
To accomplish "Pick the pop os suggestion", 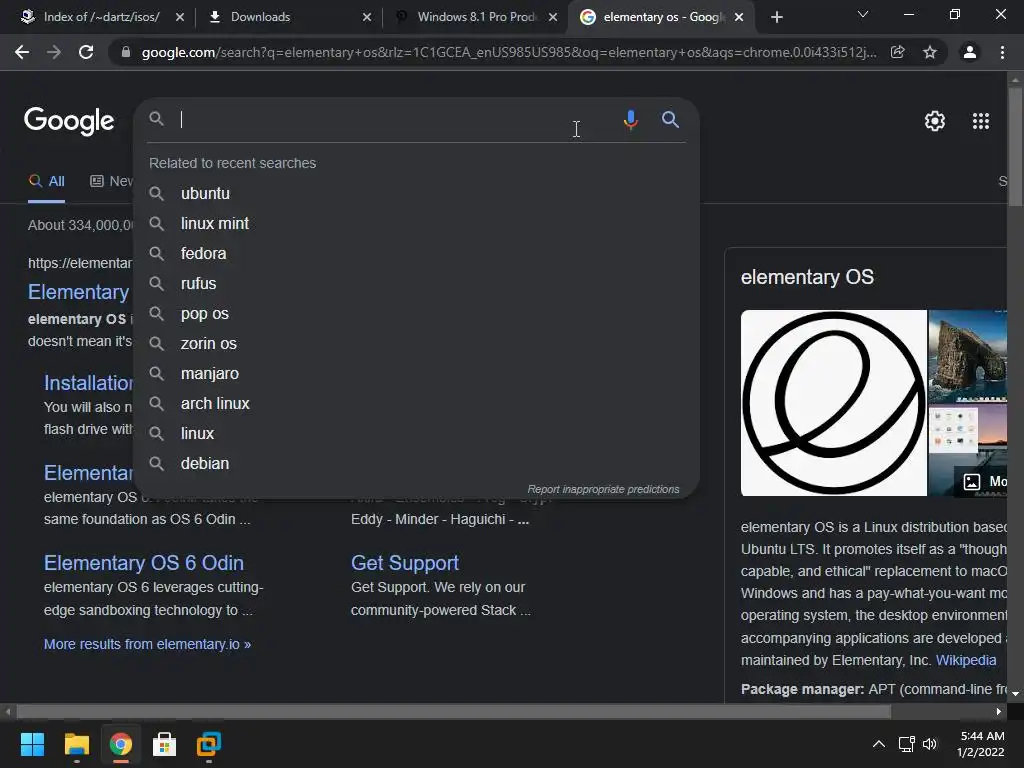I will coord(417,313).
